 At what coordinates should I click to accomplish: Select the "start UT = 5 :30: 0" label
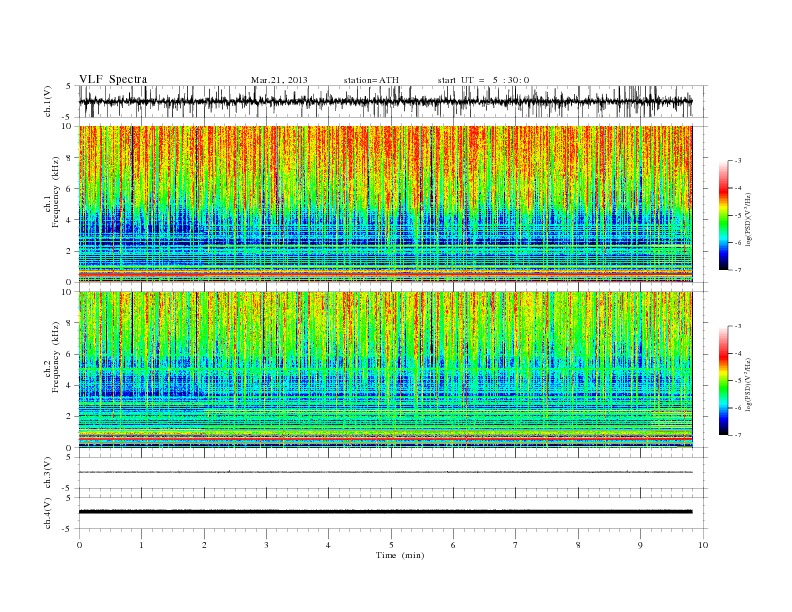[483, 80]
